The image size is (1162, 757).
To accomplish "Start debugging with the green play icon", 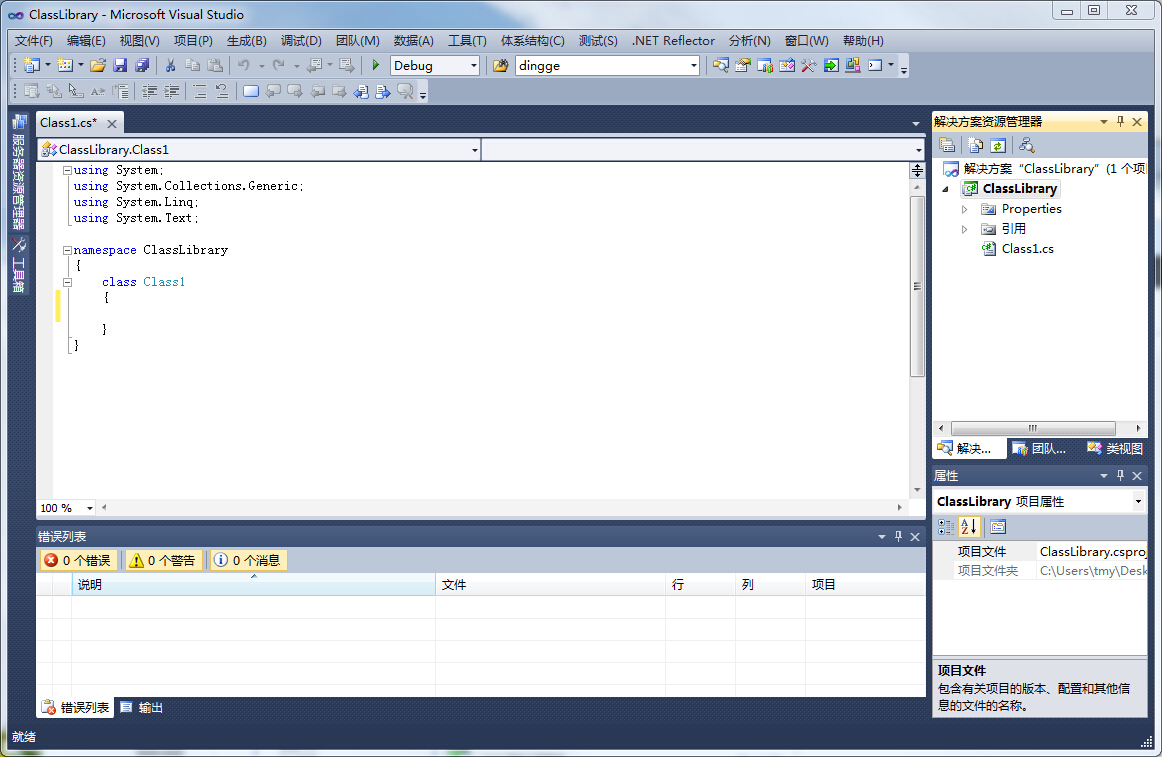I will click(376, 65).
